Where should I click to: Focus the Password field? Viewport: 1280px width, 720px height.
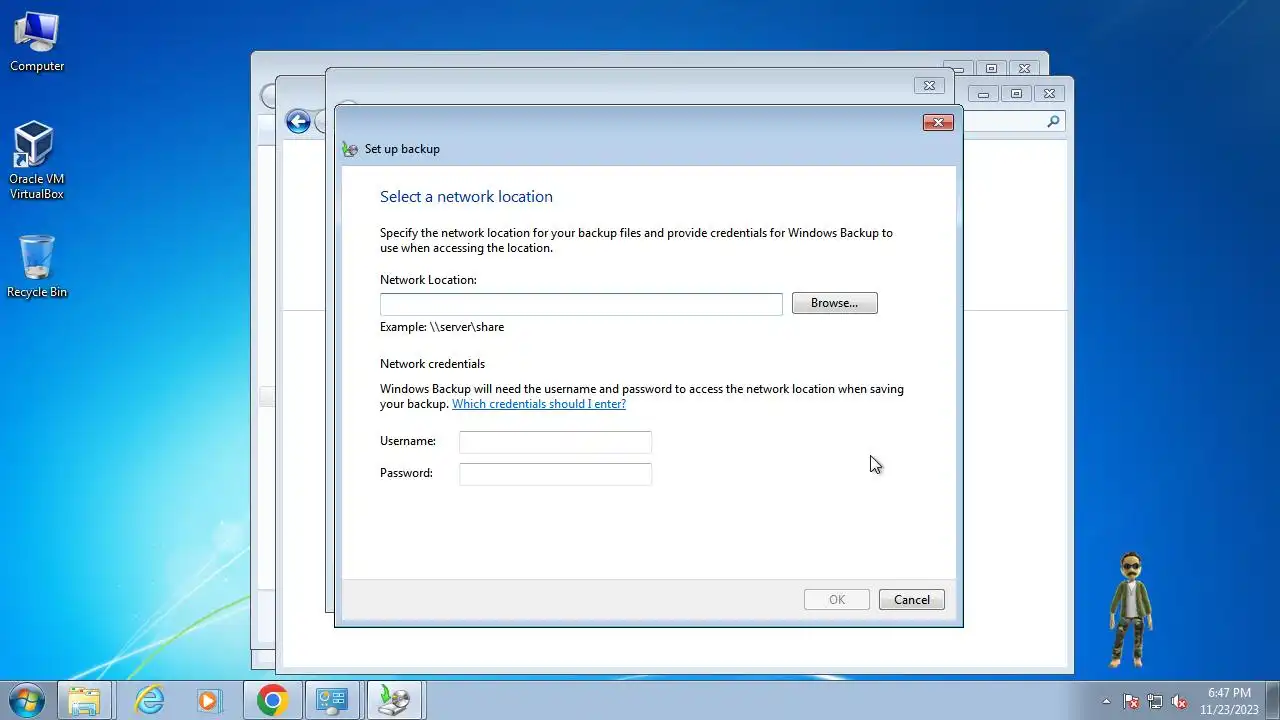pyautogui.click(x=555, y=474)
